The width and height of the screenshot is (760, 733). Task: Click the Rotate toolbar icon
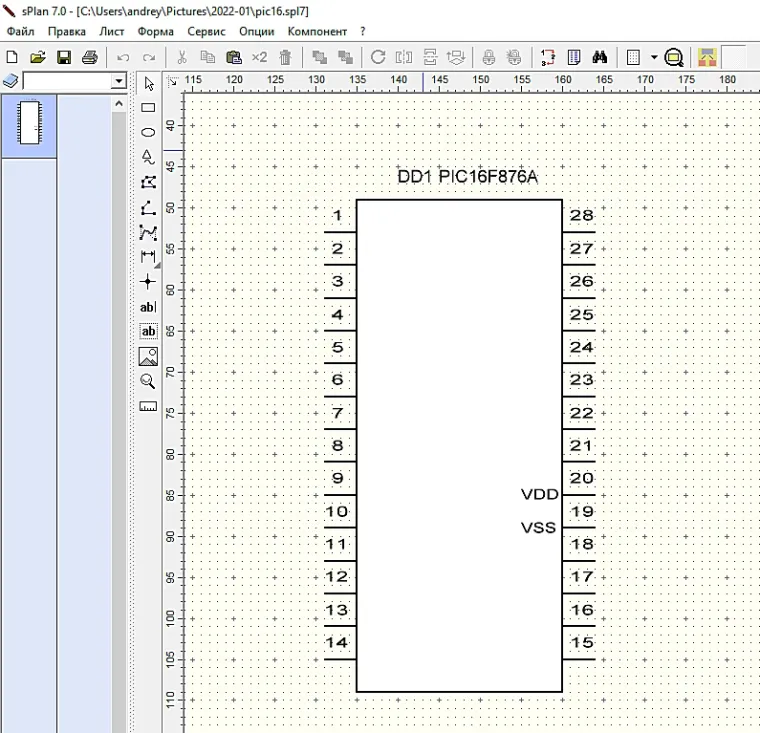coord(378,57)
